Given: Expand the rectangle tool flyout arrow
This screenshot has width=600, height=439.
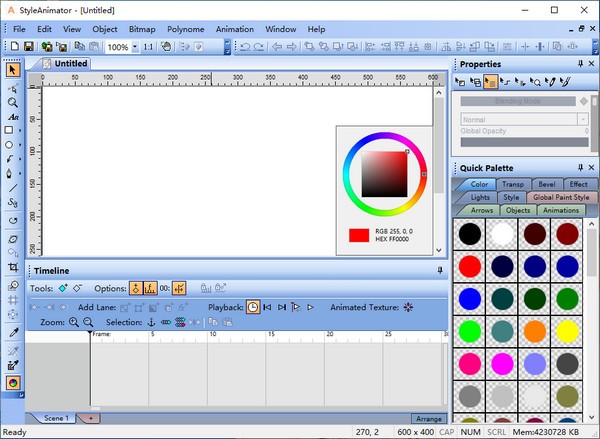Looking at the screenshot, I should coord(20,130).
